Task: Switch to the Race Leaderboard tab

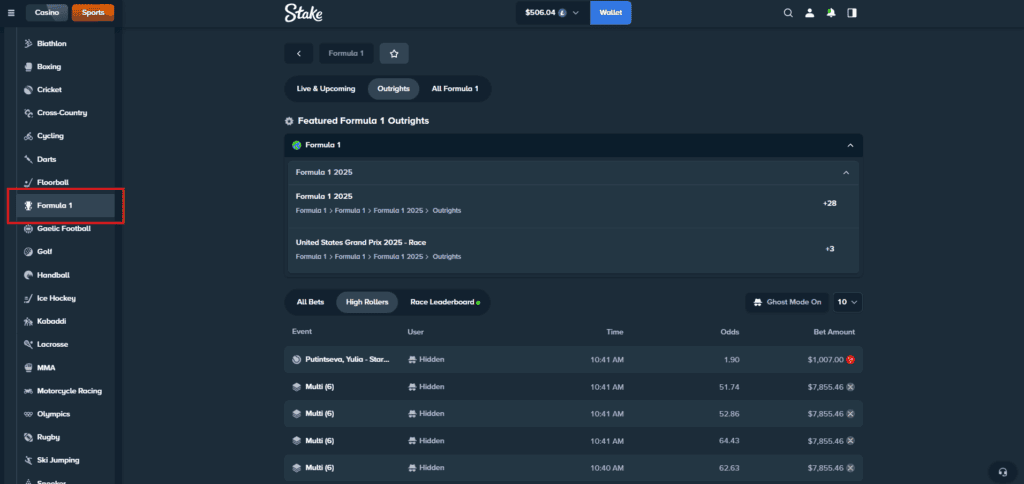Action: tap(444, 302)
